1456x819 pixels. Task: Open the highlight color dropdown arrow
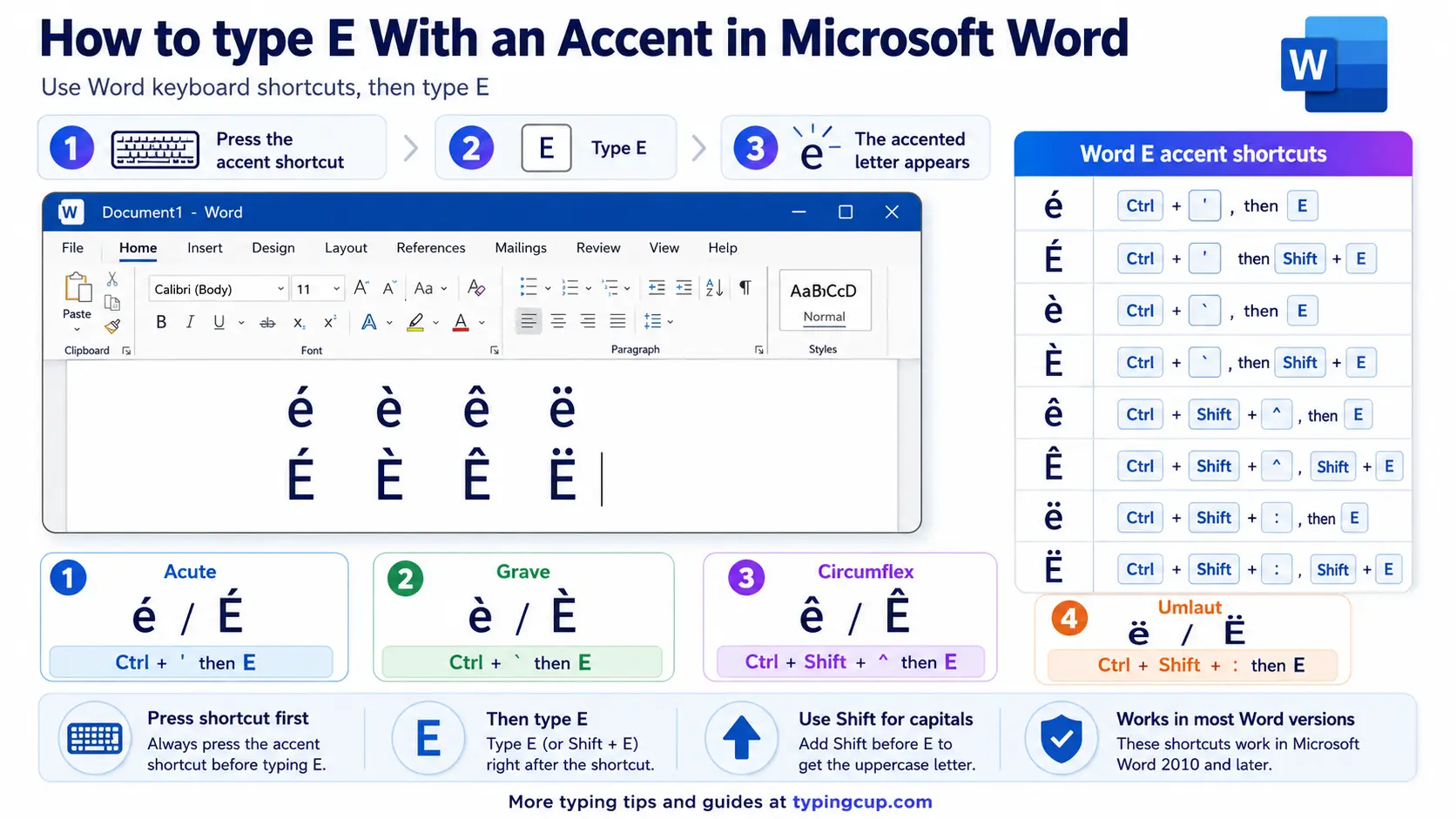coord(436,323)
